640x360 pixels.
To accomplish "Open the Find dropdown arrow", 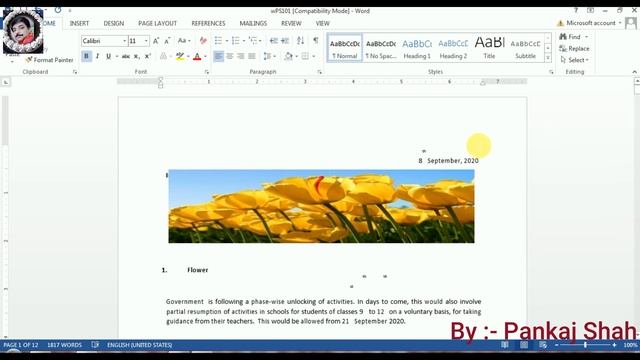I will tap(587, 37).
